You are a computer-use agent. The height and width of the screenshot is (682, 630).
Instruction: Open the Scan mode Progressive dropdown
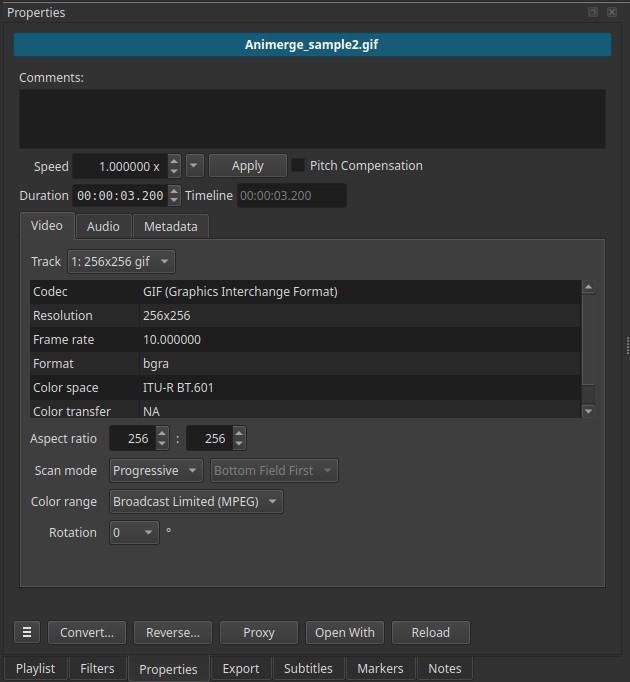pyautogui.click(x=155, y=470)
